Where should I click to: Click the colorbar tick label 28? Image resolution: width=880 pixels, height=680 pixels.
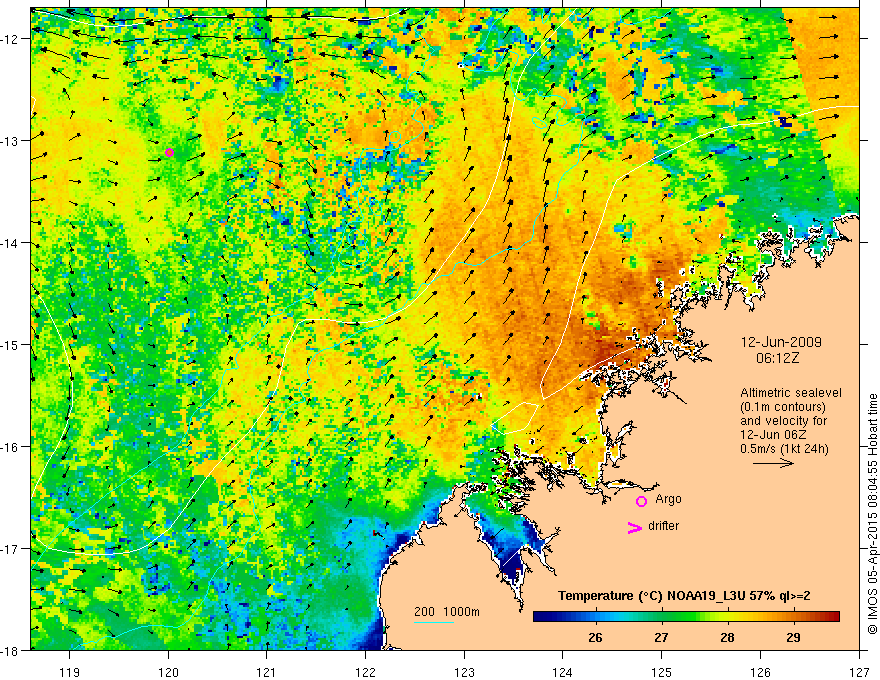[x=727, y=637]
